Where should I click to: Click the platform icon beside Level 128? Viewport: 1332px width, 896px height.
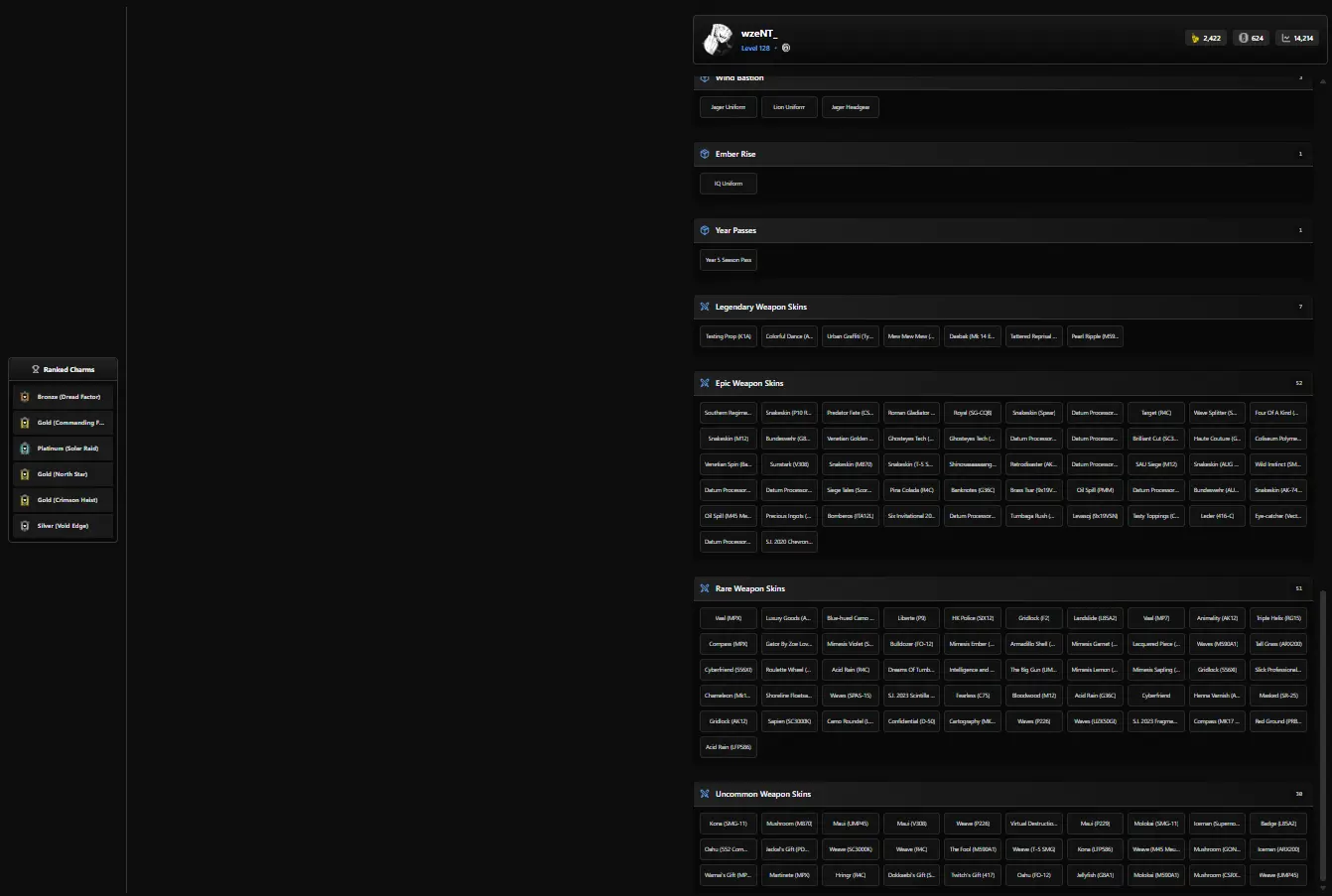786,48
